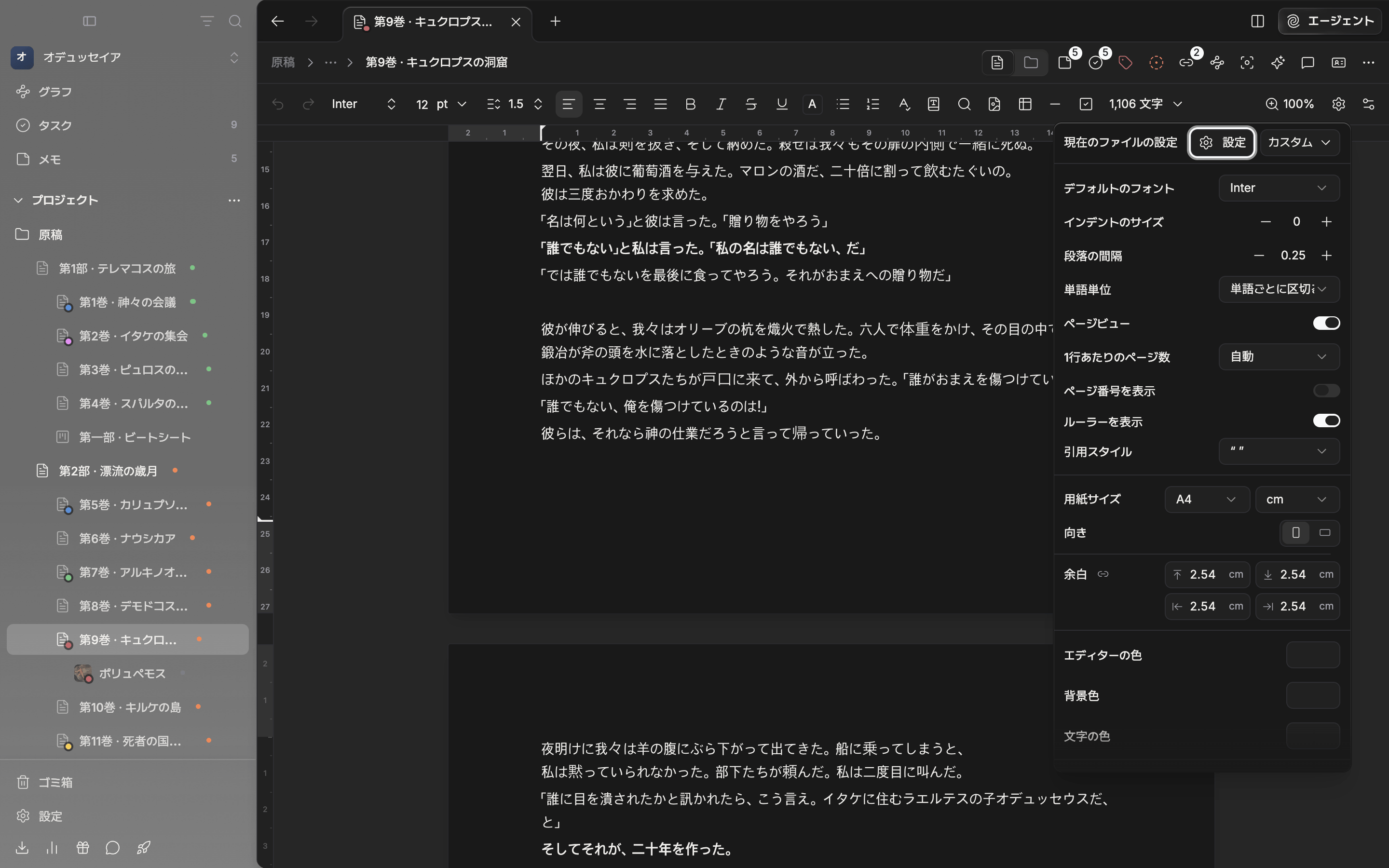Open the tags icon in header
The width and height of the screenshot is (1389, 868).
pos(1125,62)
